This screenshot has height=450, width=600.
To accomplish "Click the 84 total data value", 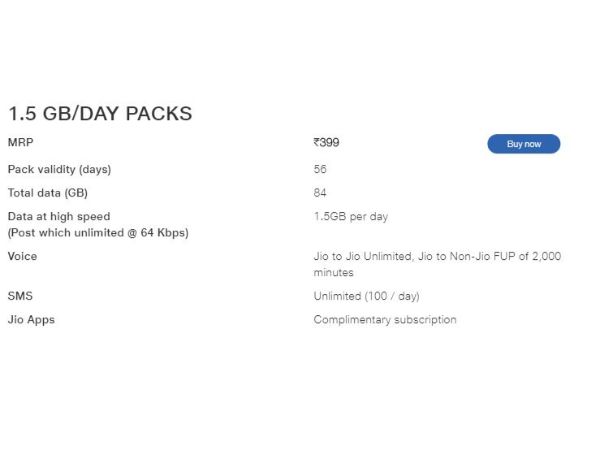I will 320,193.
